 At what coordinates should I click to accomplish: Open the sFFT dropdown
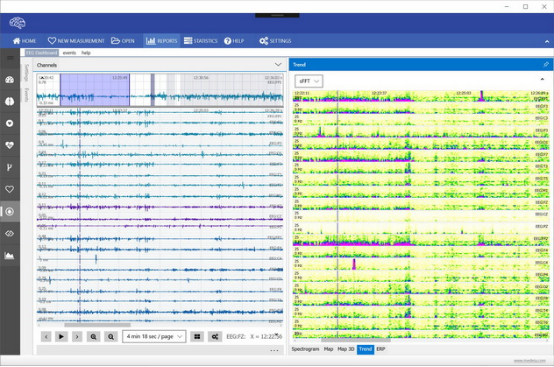308,81
